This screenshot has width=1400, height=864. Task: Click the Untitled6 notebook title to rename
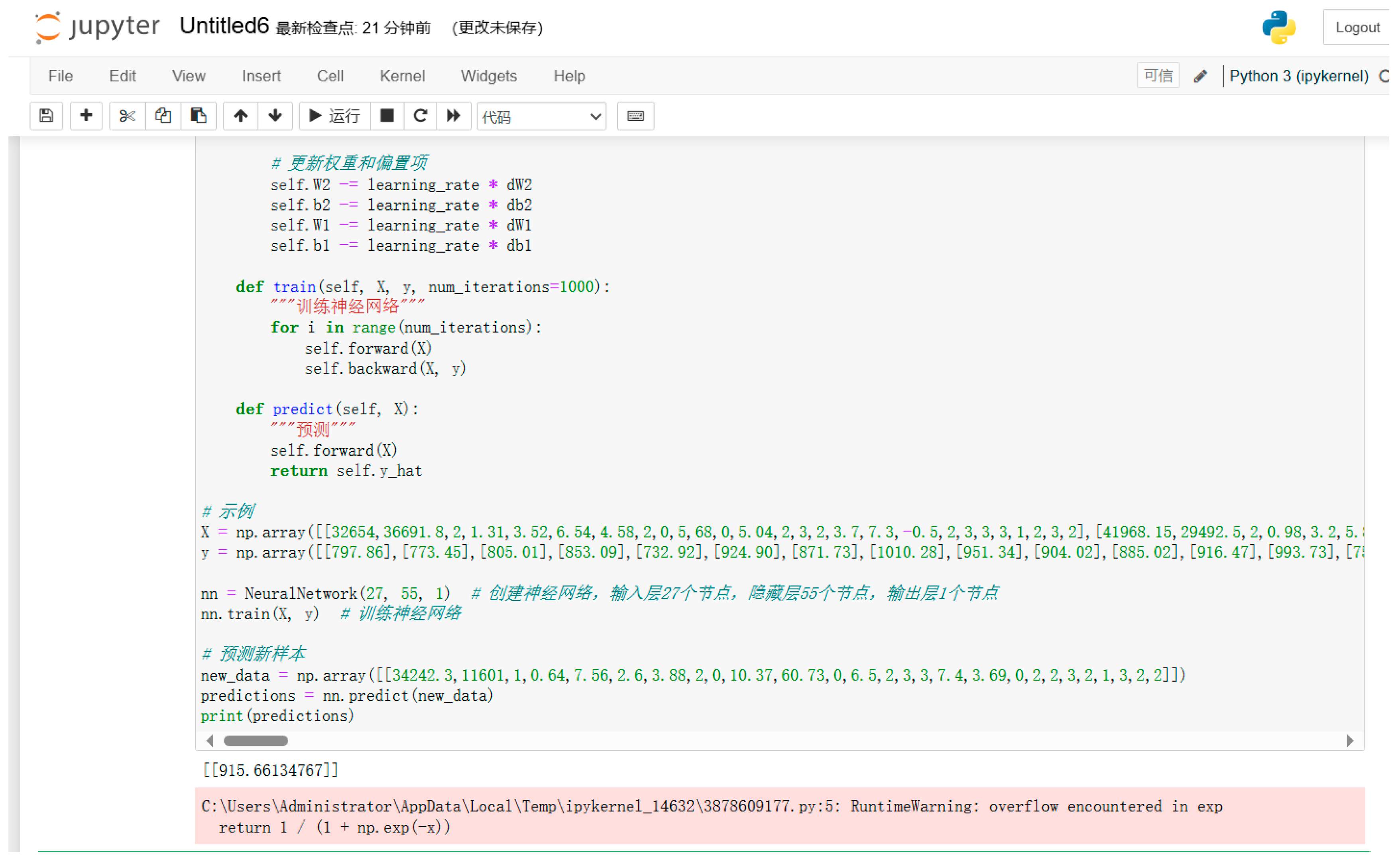point(224,26)
